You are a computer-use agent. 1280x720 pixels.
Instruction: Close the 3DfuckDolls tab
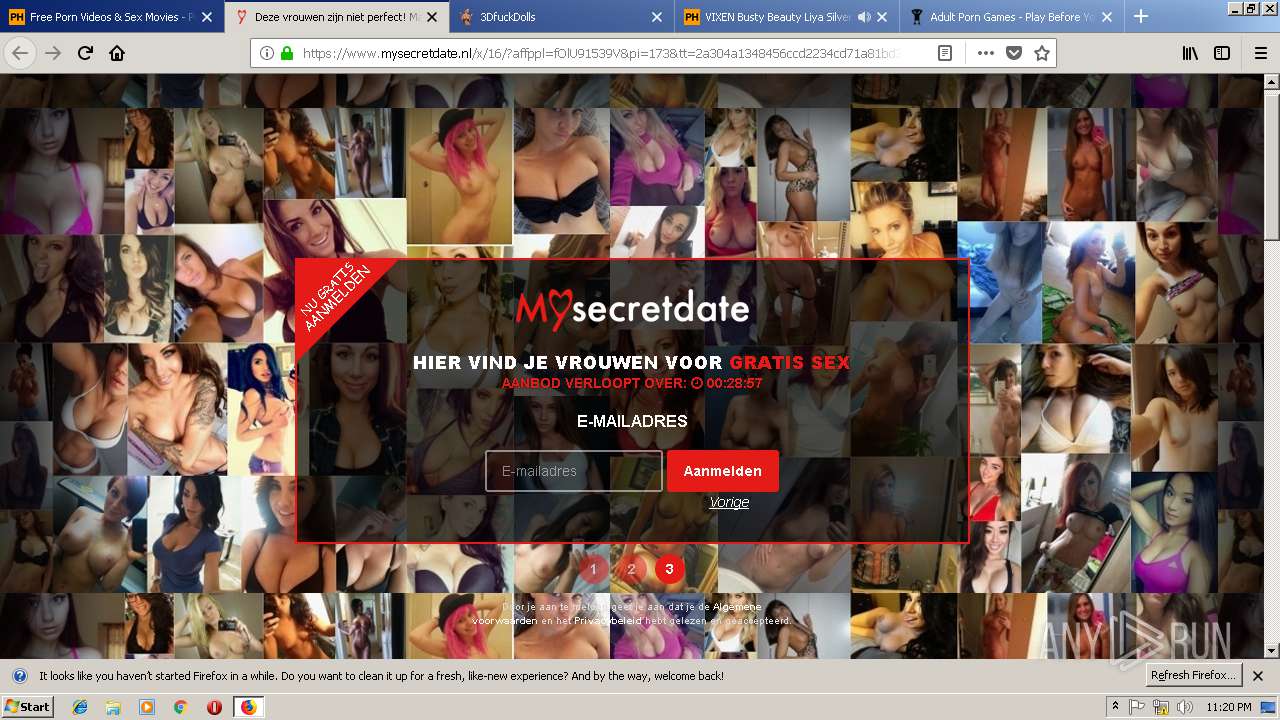pyautogui.click(x=656, y=17)
